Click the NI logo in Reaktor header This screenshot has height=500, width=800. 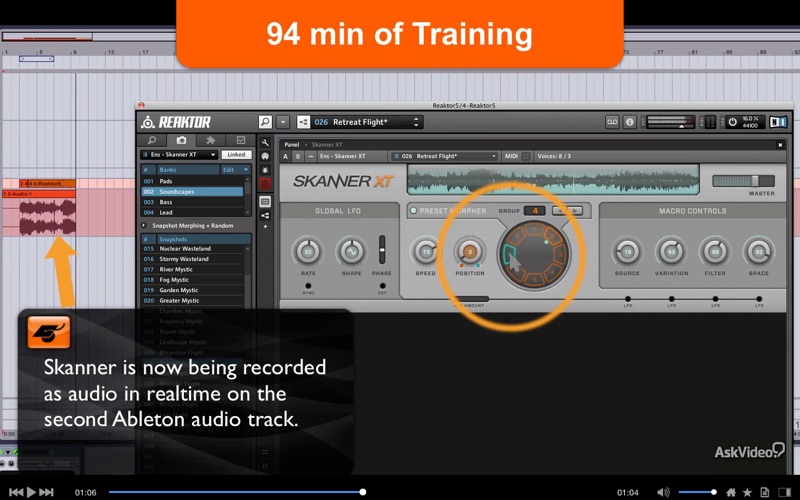[x=778, y=122]
